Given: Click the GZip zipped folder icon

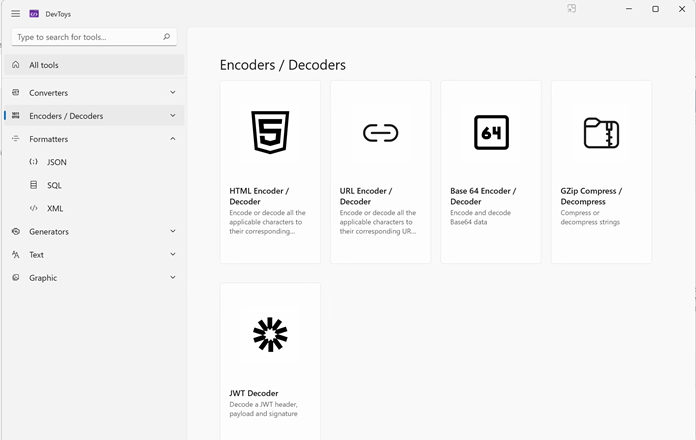Looking at the screenshot, I should coord(601,132).
